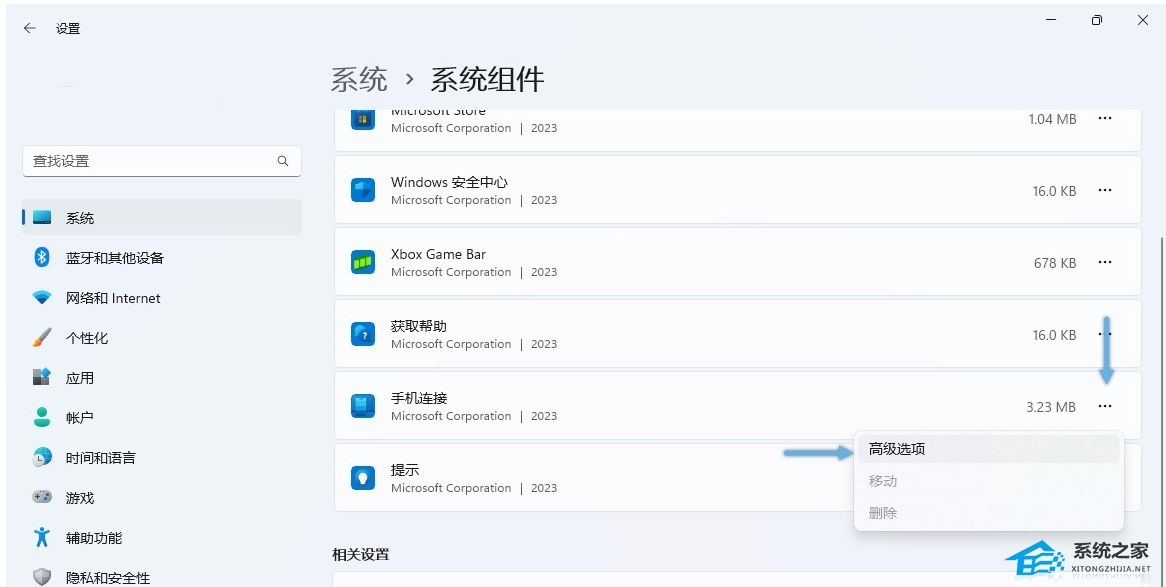
Task: Click the Xbox Game Bar app icon
Action: coord(363,262)
